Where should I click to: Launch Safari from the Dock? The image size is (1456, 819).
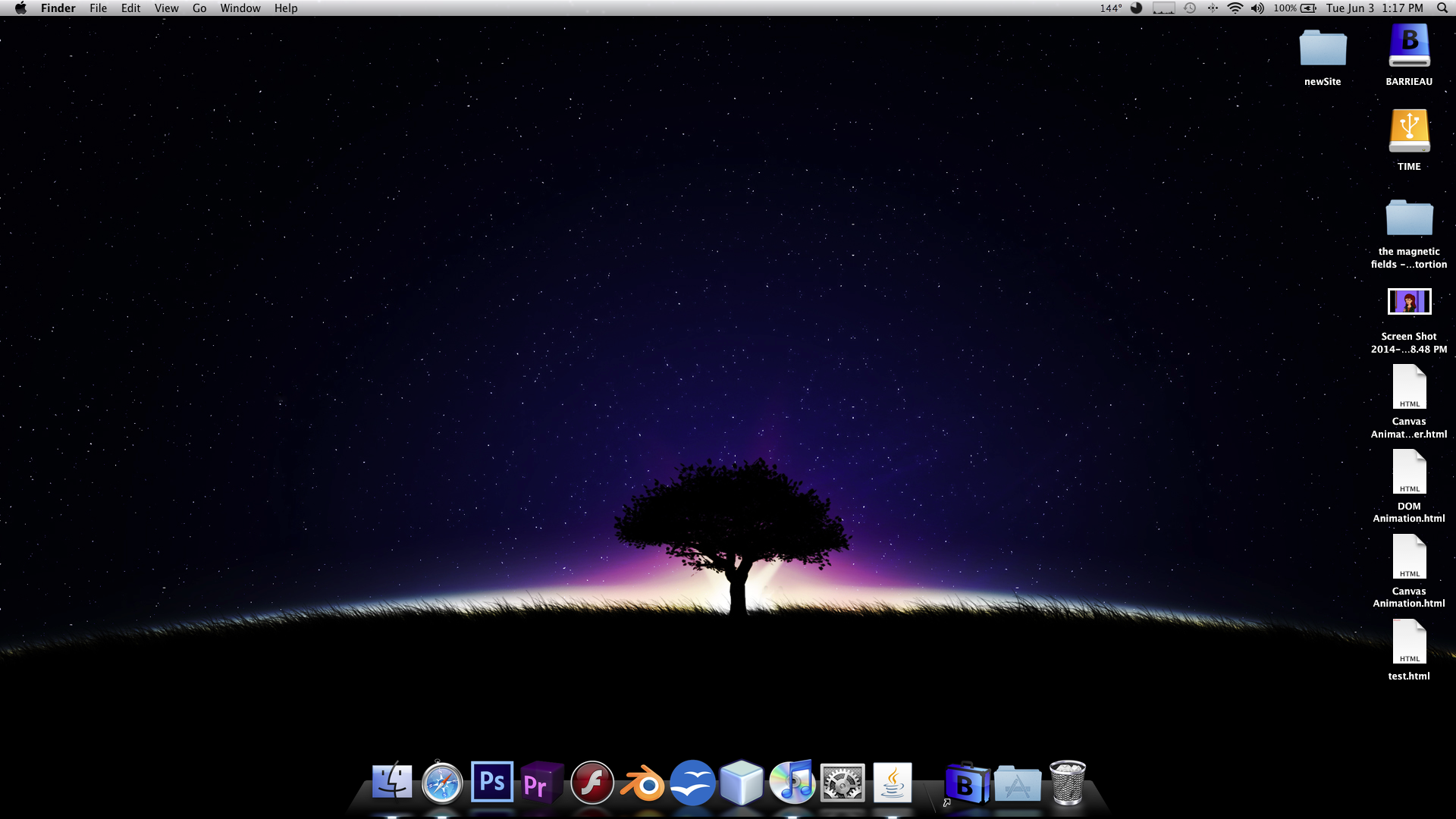click(442, 782)
